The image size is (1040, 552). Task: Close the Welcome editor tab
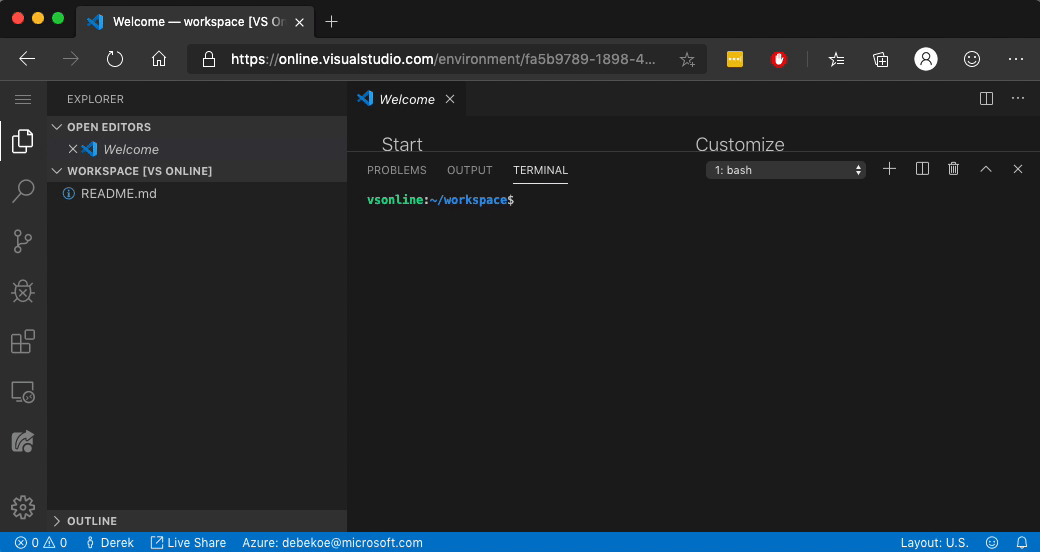pos(450,99)
